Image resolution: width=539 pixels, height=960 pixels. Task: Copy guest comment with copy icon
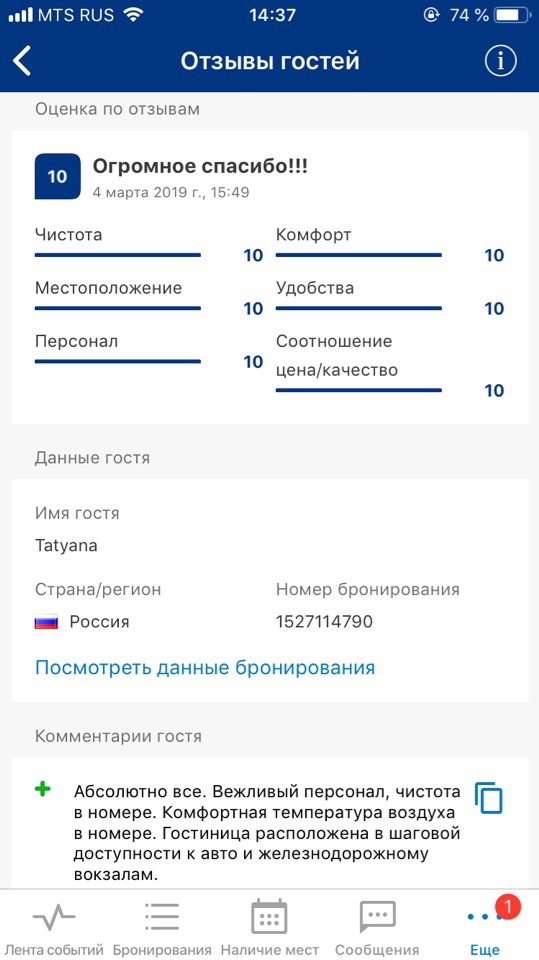click(x=488, y=798)
